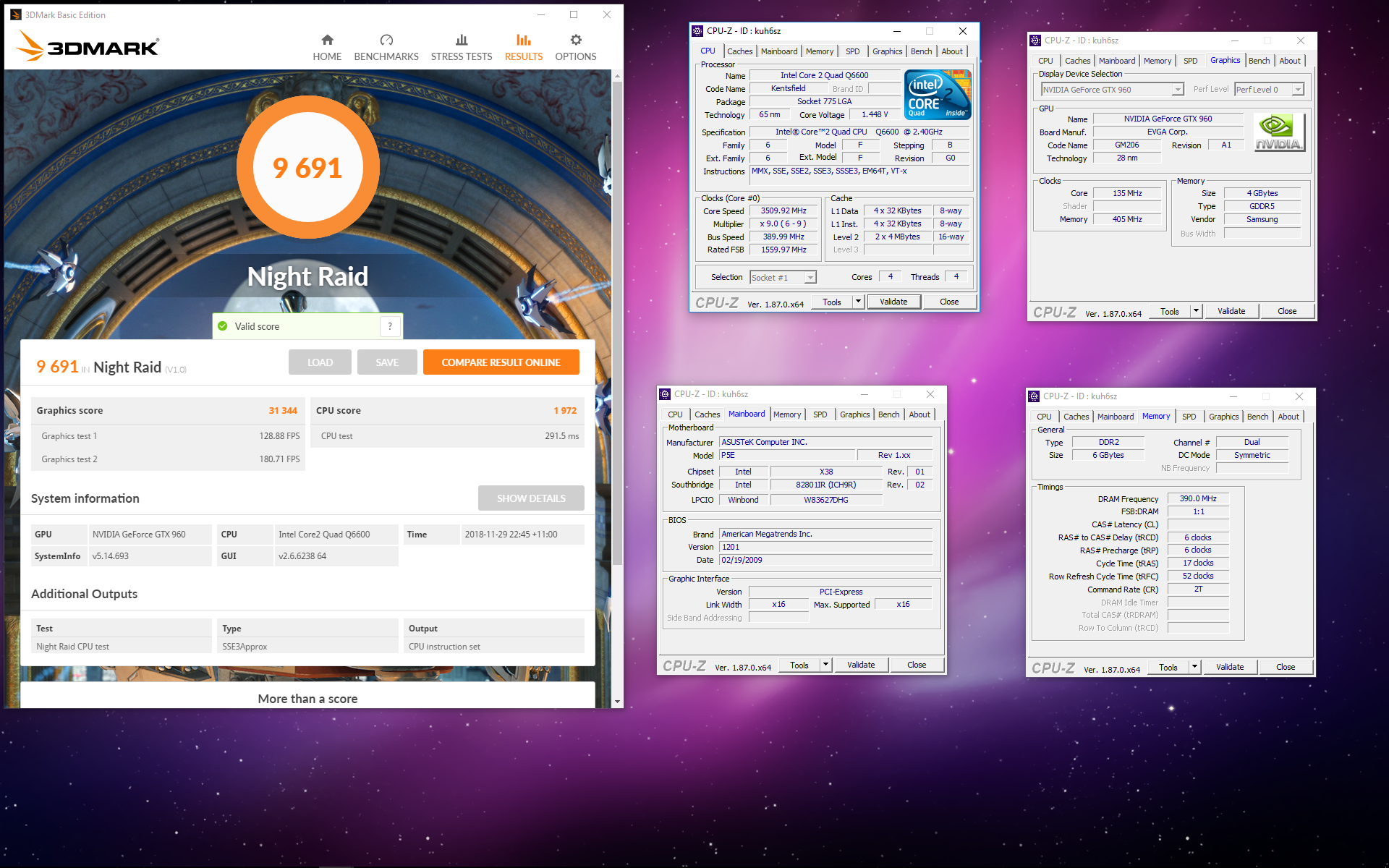
Task: Select CPU tab in Memory window
Action: [1044, 417]
